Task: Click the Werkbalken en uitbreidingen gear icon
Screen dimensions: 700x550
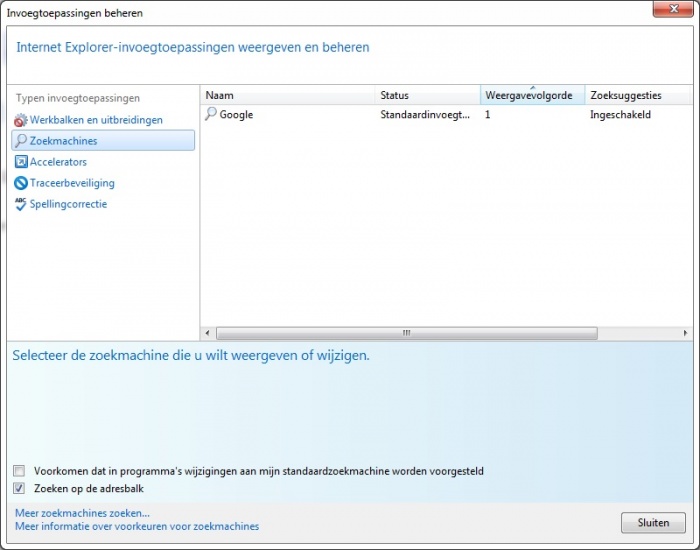Action: coord(21,120)
